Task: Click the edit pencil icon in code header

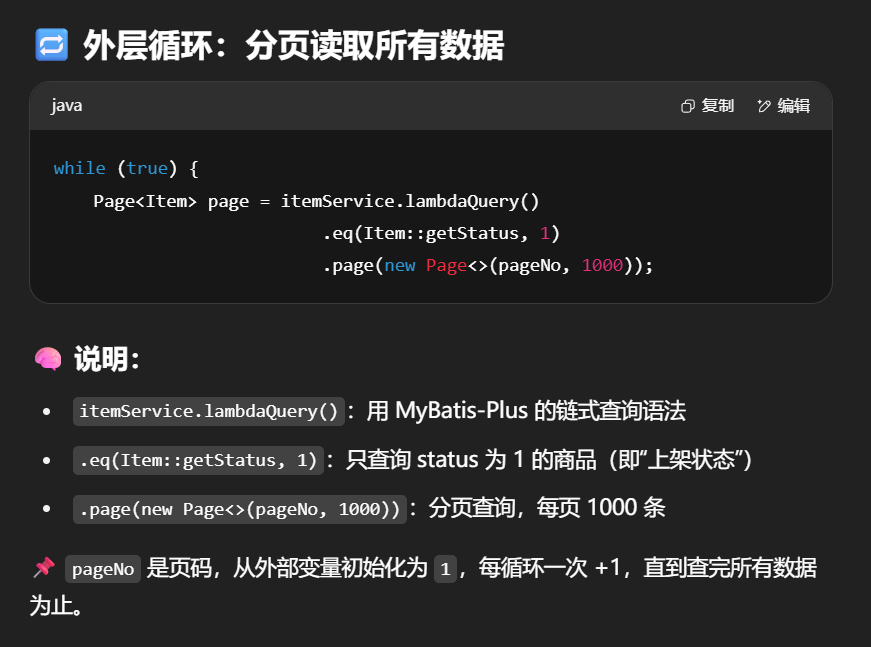Action: pyautogui.click(x=765, y=106)
